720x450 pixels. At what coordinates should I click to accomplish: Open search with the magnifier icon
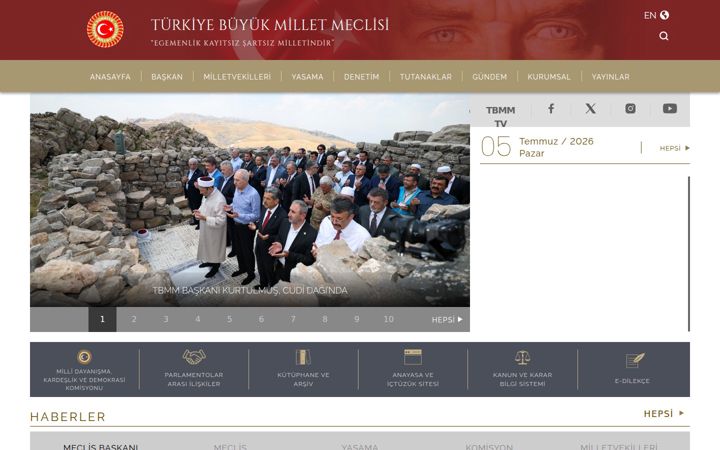(664, 36)
